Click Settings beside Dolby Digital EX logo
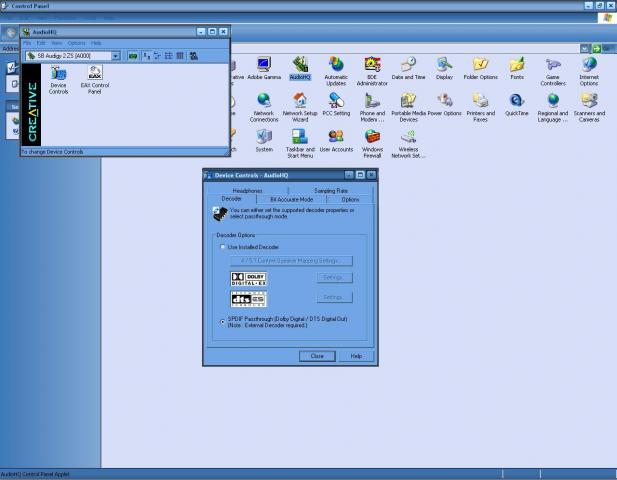This screenshot has height=480, width=617. pos(334,278)
